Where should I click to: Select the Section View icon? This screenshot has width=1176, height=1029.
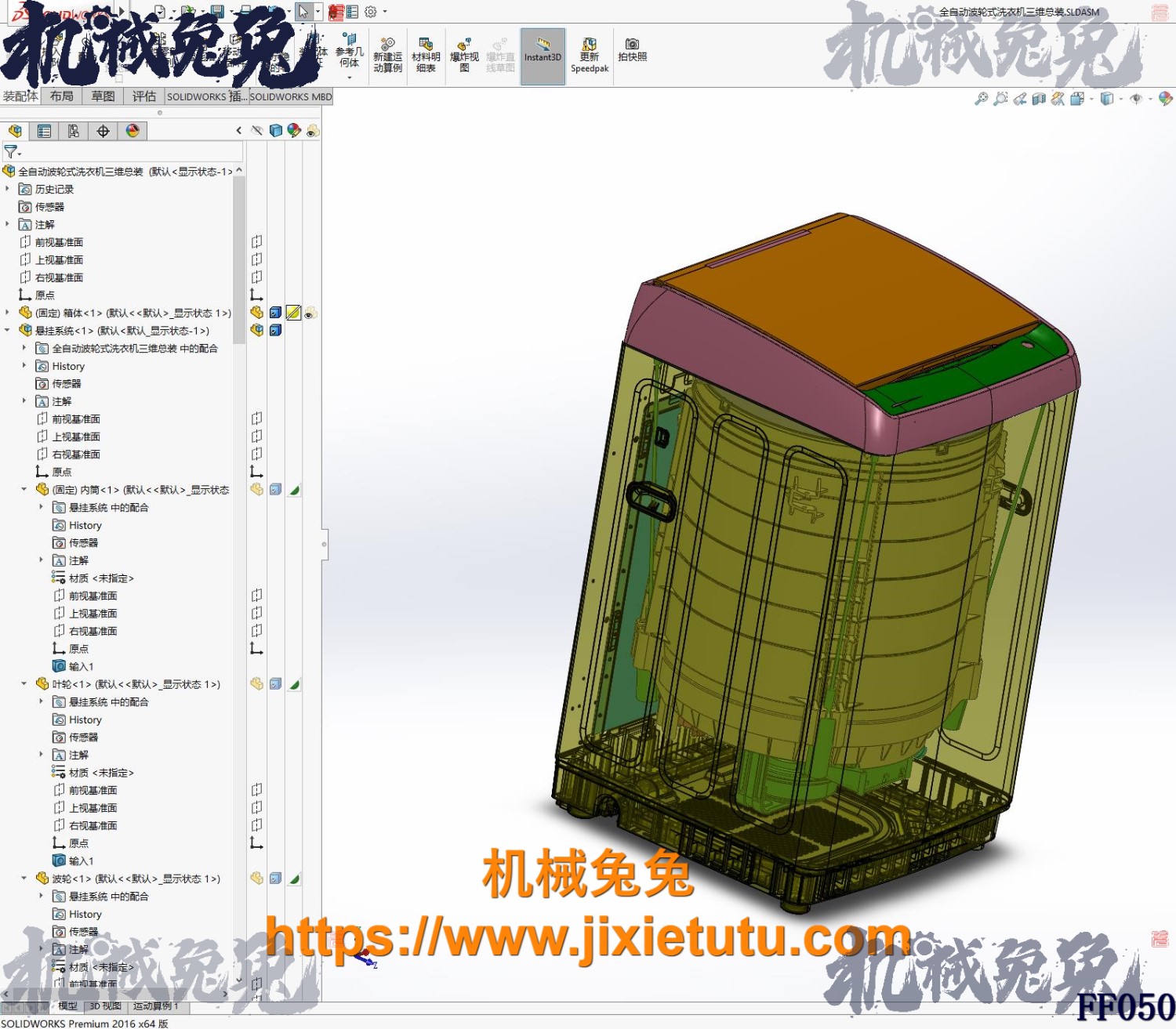pos(1039,99)
